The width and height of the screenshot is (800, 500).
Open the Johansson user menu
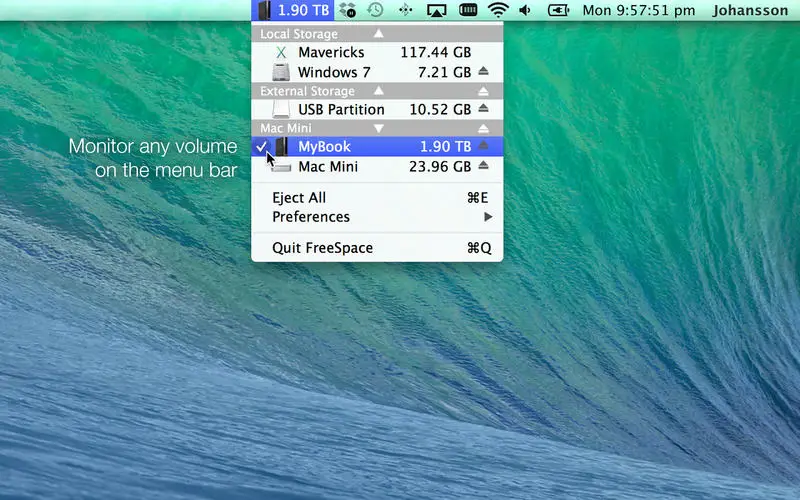coord(750,10)
